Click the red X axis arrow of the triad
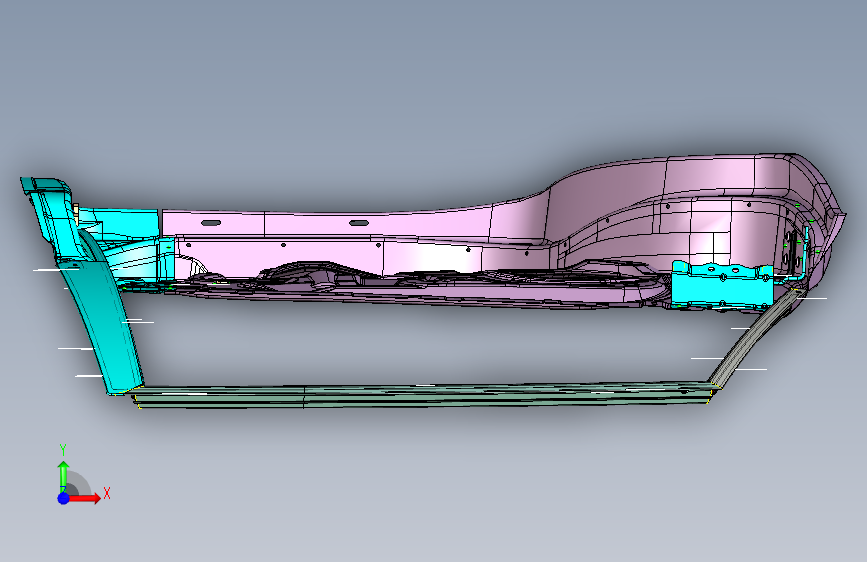 click(84, 498)
